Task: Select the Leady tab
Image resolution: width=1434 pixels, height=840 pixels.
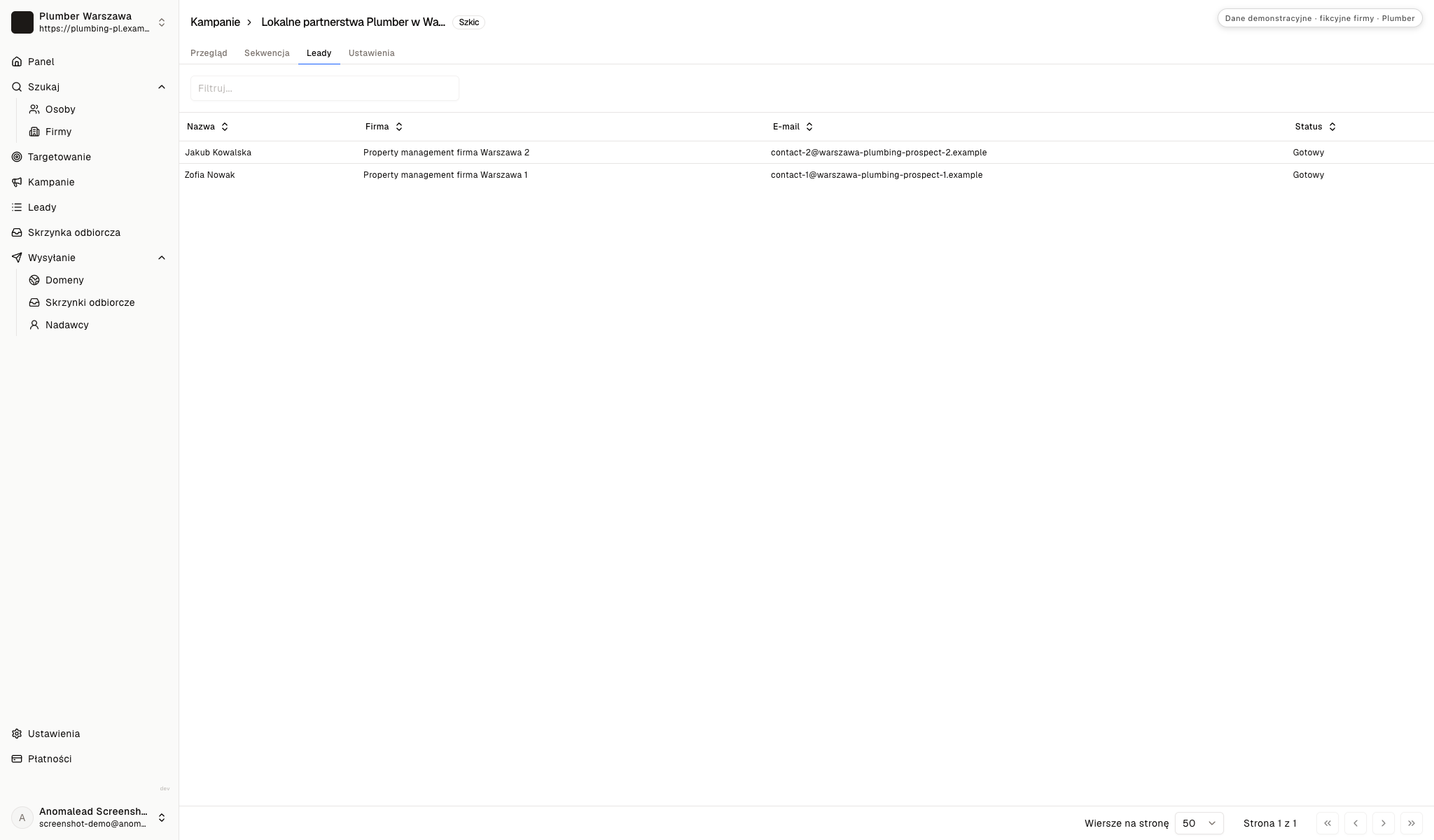Action: click(319, 53)
